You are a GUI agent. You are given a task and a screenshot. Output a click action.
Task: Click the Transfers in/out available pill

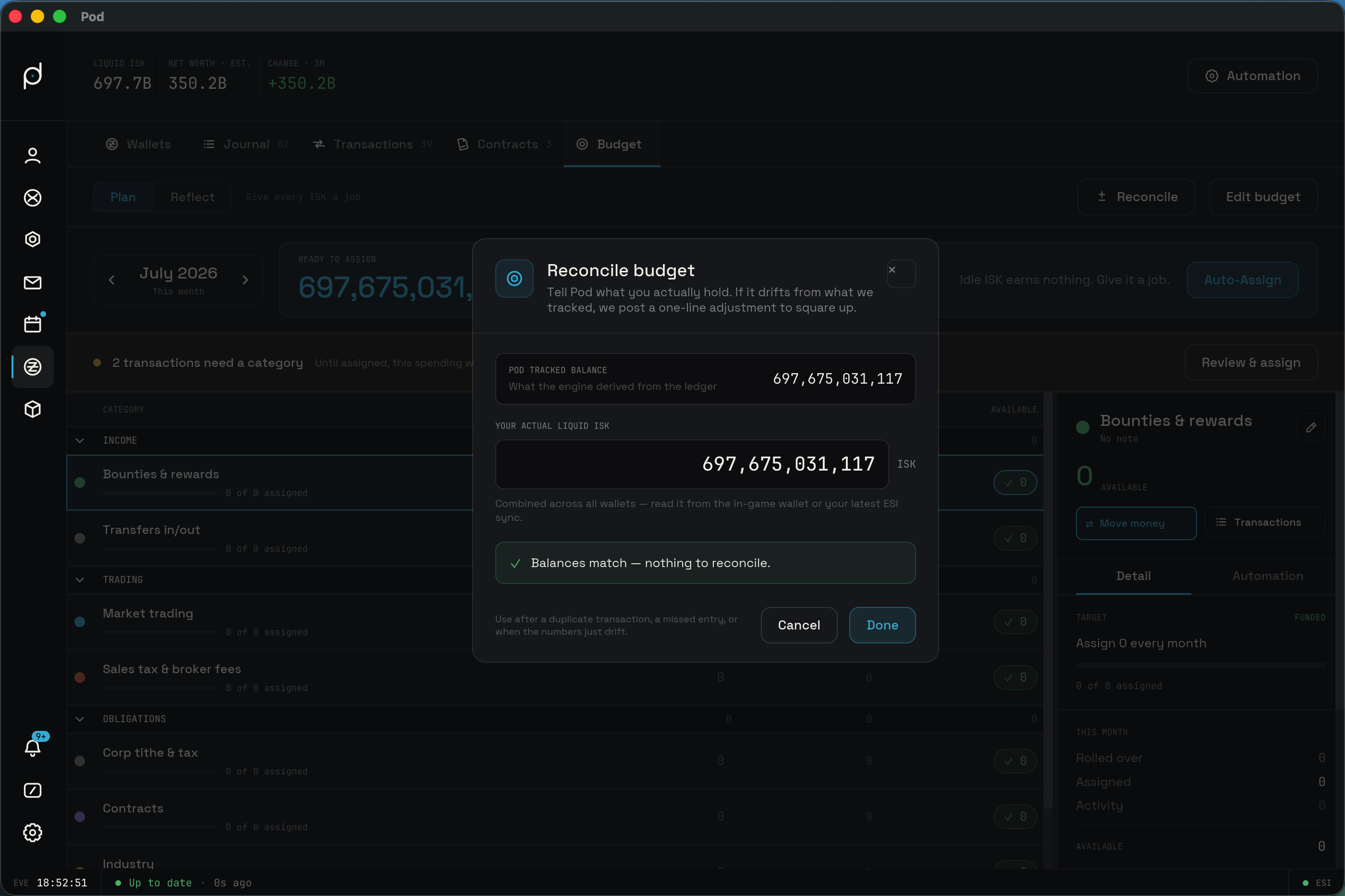(1015, 538)
